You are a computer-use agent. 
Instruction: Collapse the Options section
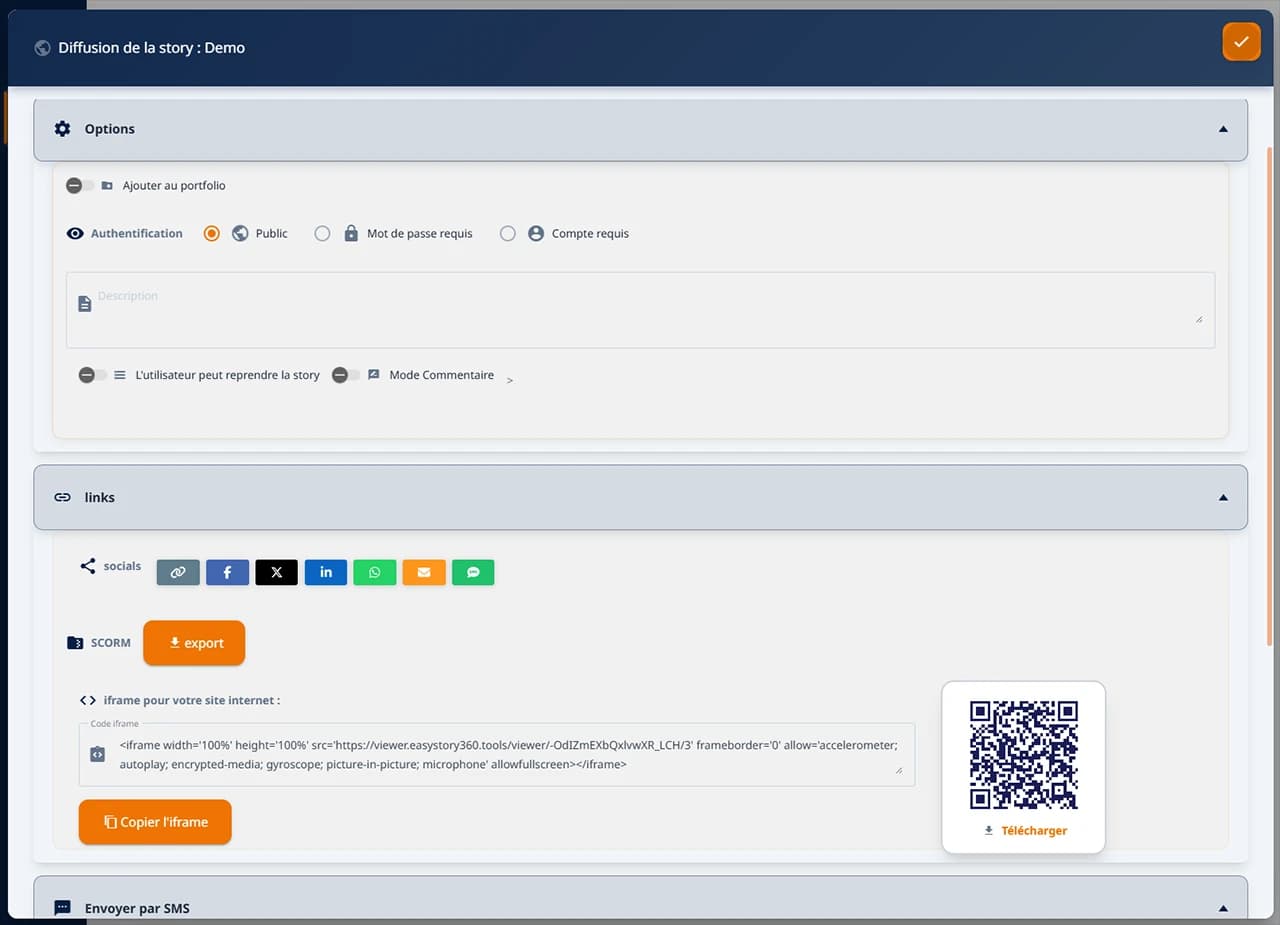tap(1222, 129)
